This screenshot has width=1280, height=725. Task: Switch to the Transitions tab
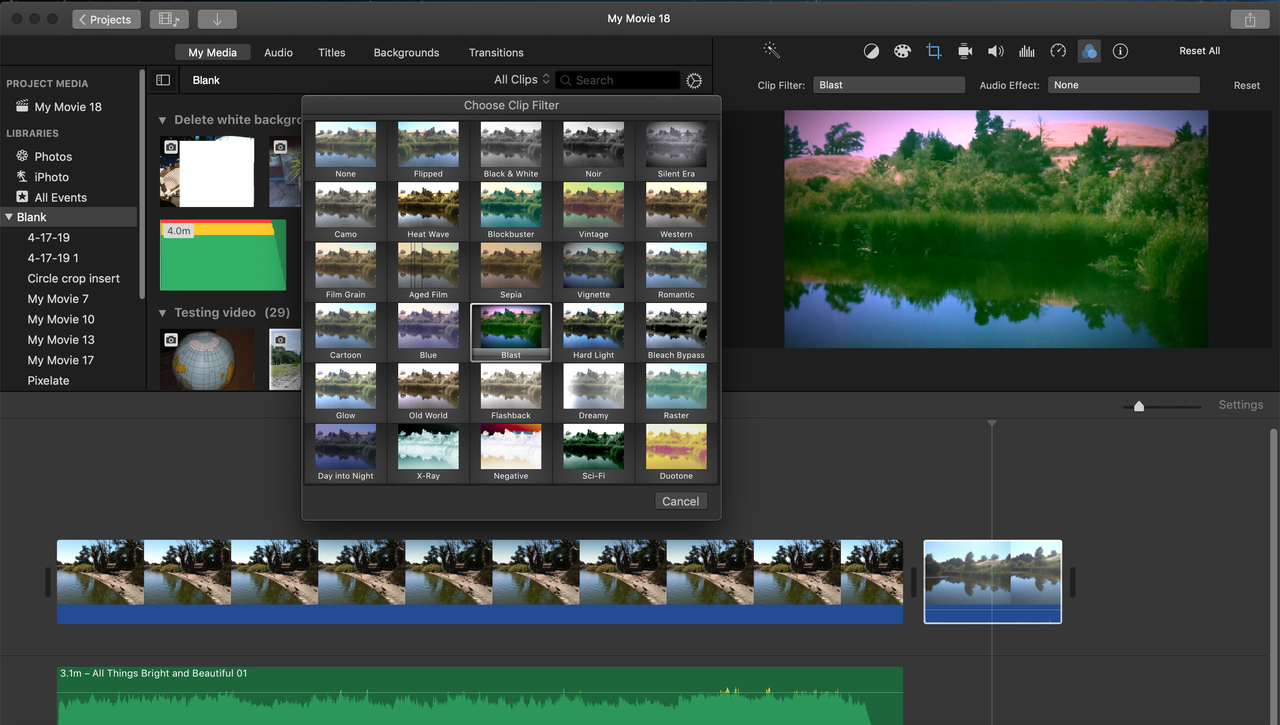tap(496, 52)
